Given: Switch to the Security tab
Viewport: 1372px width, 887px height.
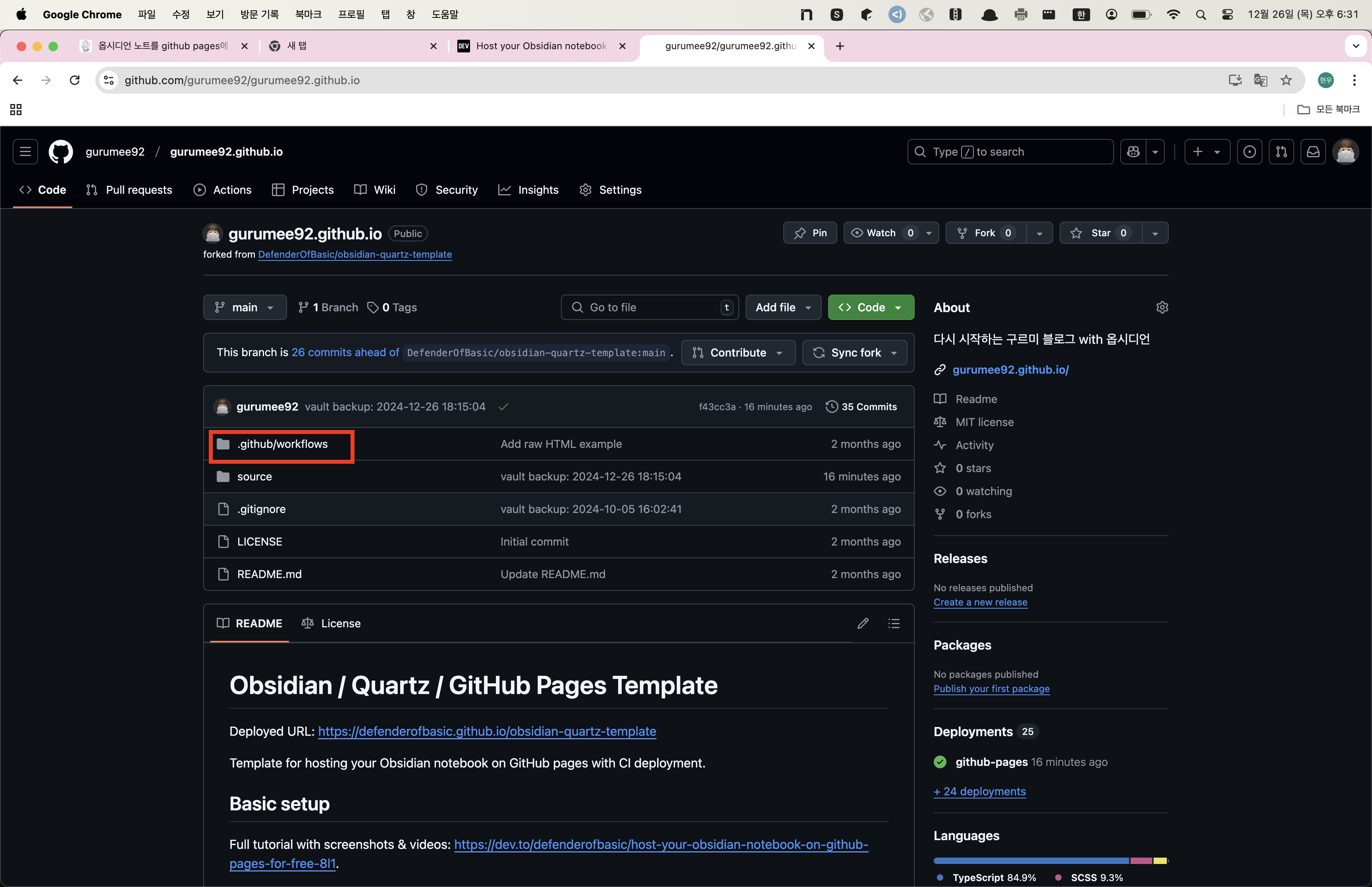Looking at the screenshot, I should 447,189.
